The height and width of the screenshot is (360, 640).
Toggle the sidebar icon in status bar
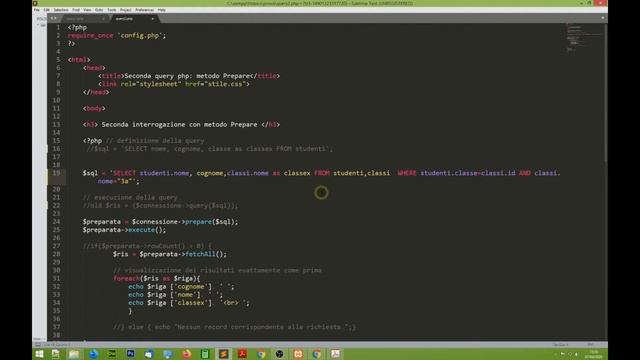[38, 345]
